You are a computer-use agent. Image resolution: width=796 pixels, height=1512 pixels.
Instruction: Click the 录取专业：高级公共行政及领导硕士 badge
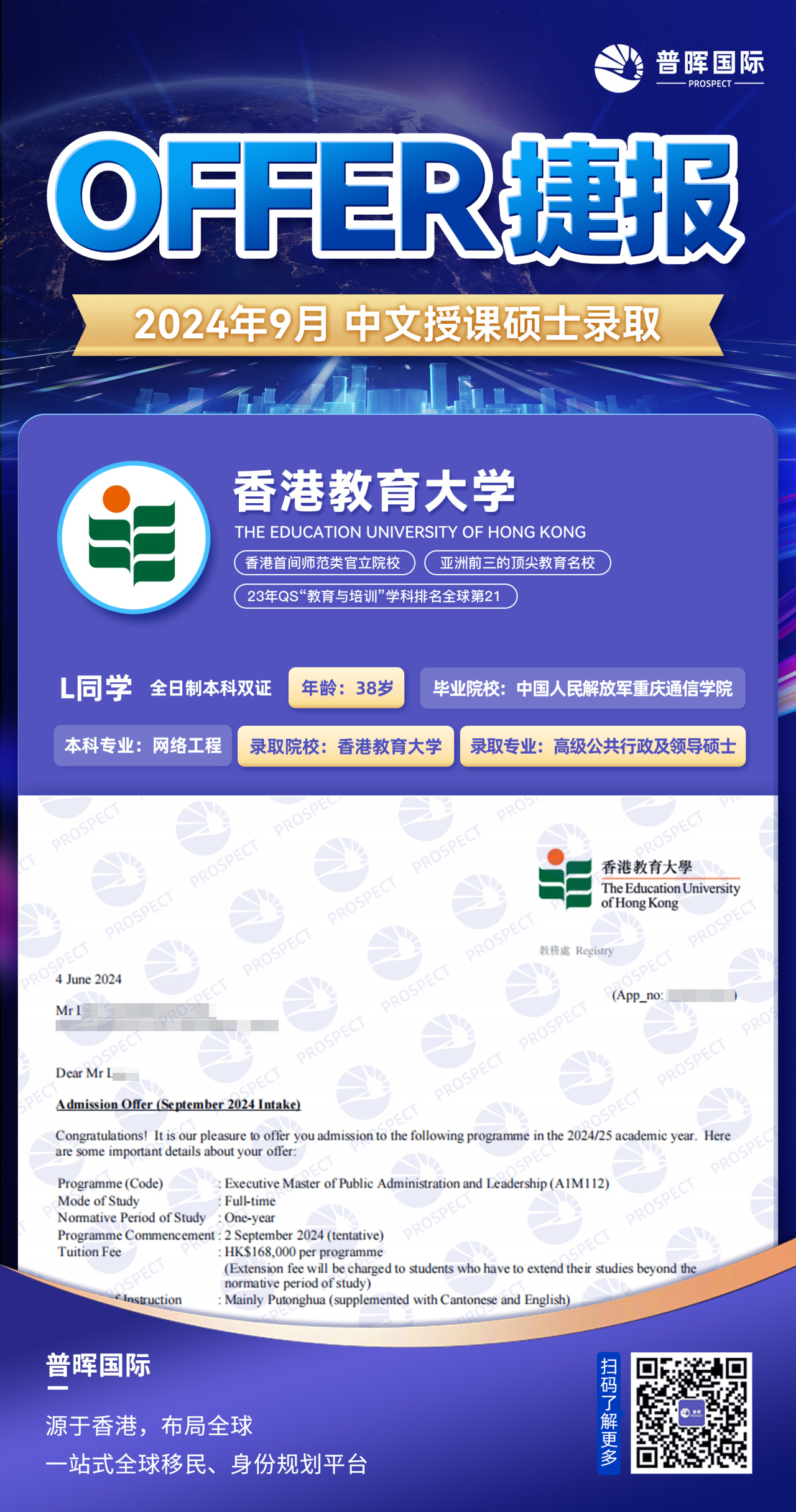click(603, 746)
